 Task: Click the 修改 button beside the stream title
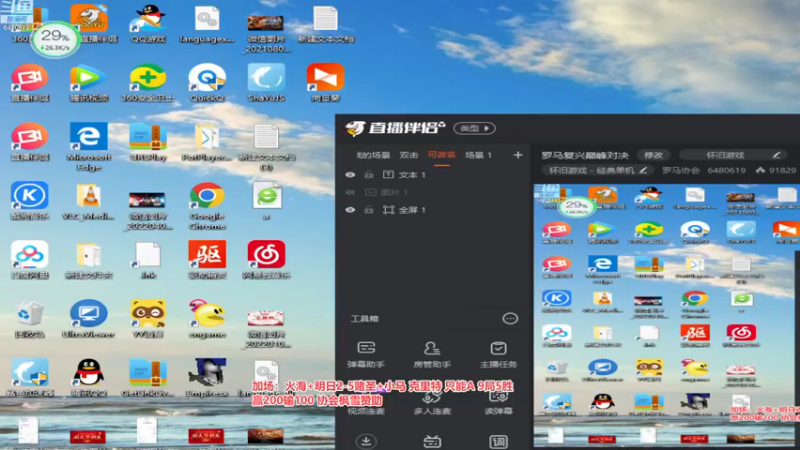(654, 155)
